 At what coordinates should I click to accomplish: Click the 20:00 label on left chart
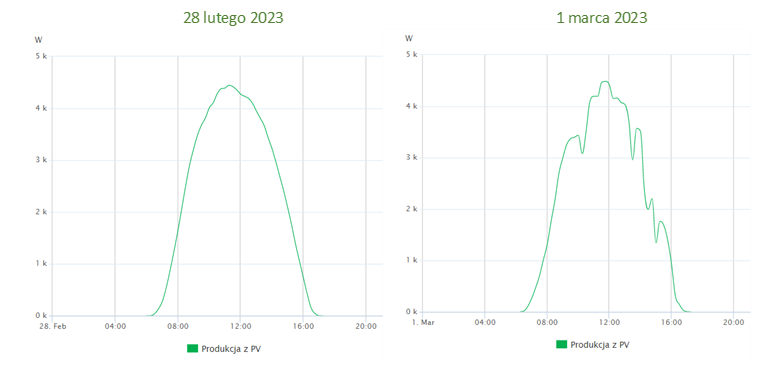[366, 326]
